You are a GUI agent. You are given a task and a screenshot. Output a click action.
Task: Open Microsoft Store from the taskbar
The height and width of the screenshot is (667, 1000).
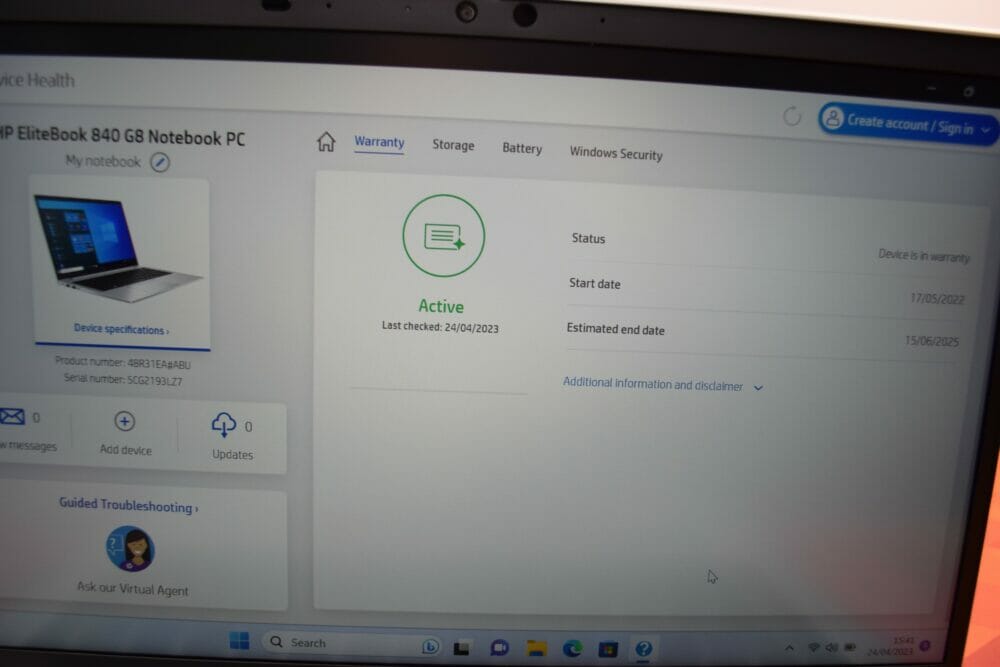coord(608,649)
